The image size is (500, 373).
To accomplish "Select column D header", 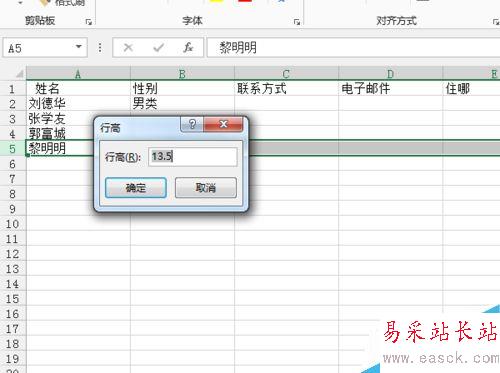I will click(x=390, y=74).
